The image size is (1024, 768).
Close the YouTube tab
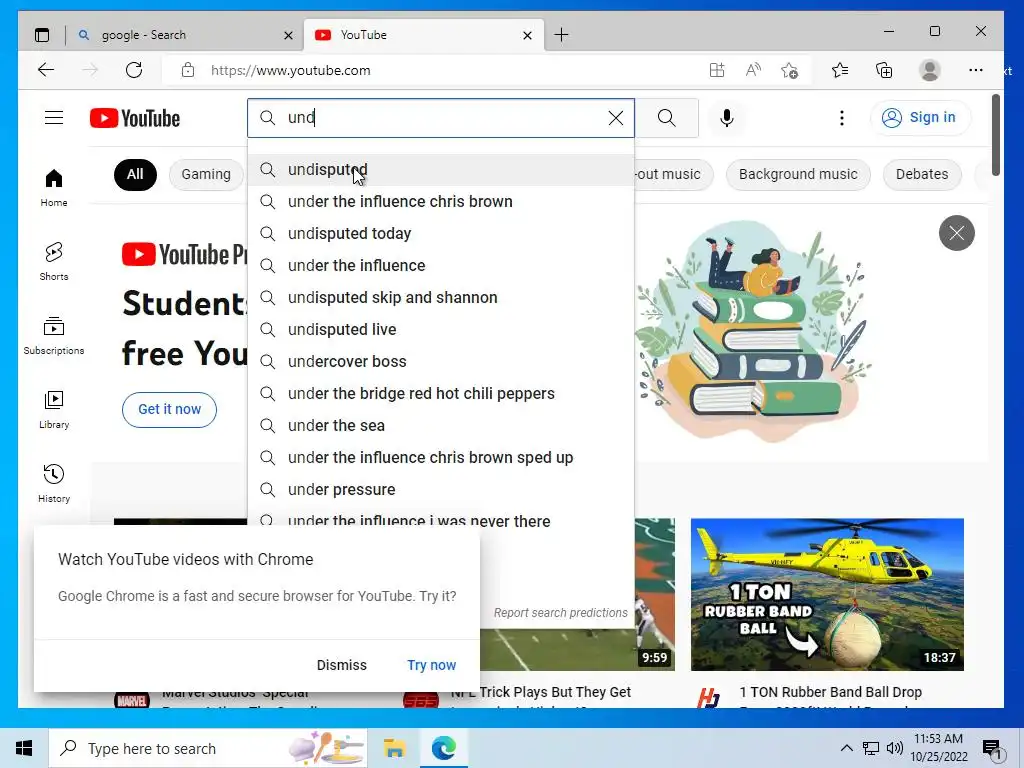point(528,35)
